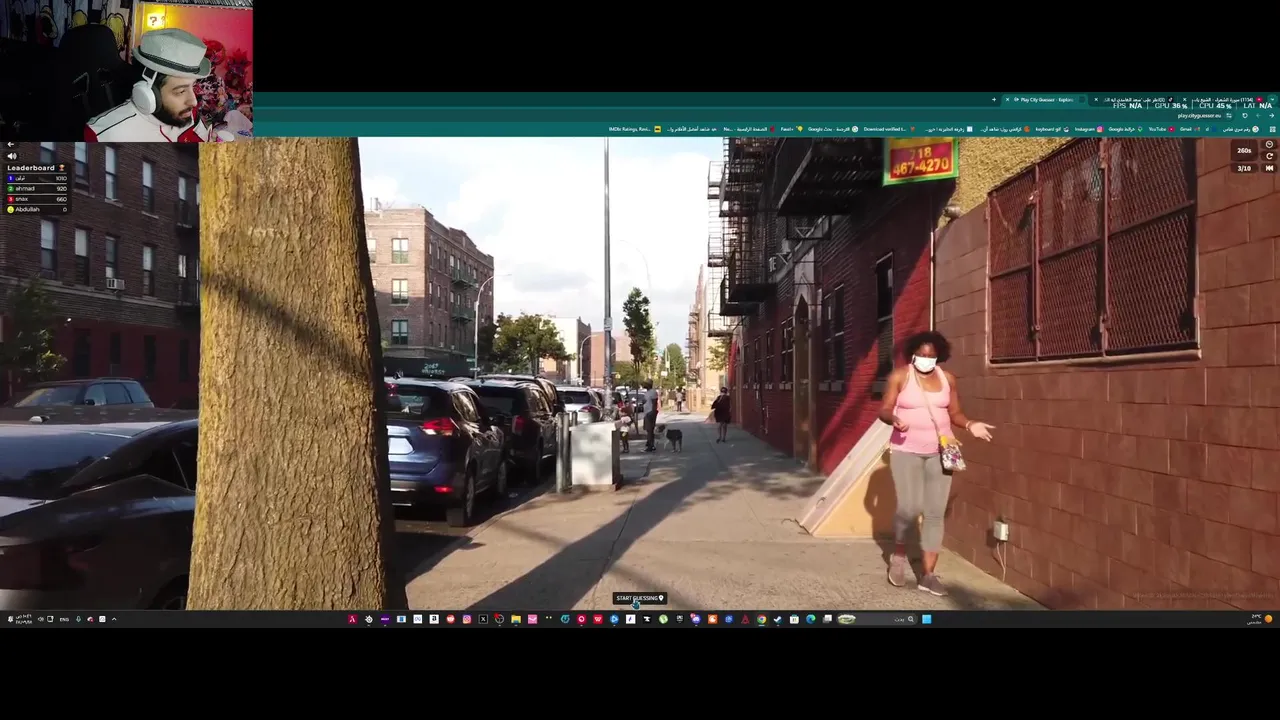This screenshot has width=1280, height=720.
Task: Open the Amazon icon in the taskbar
Action: (434, 619)
